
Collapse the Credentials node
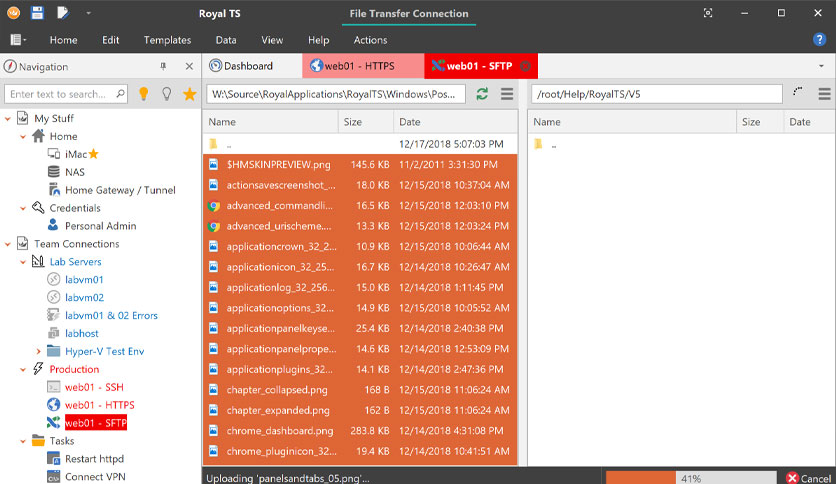tap(23, 208)
